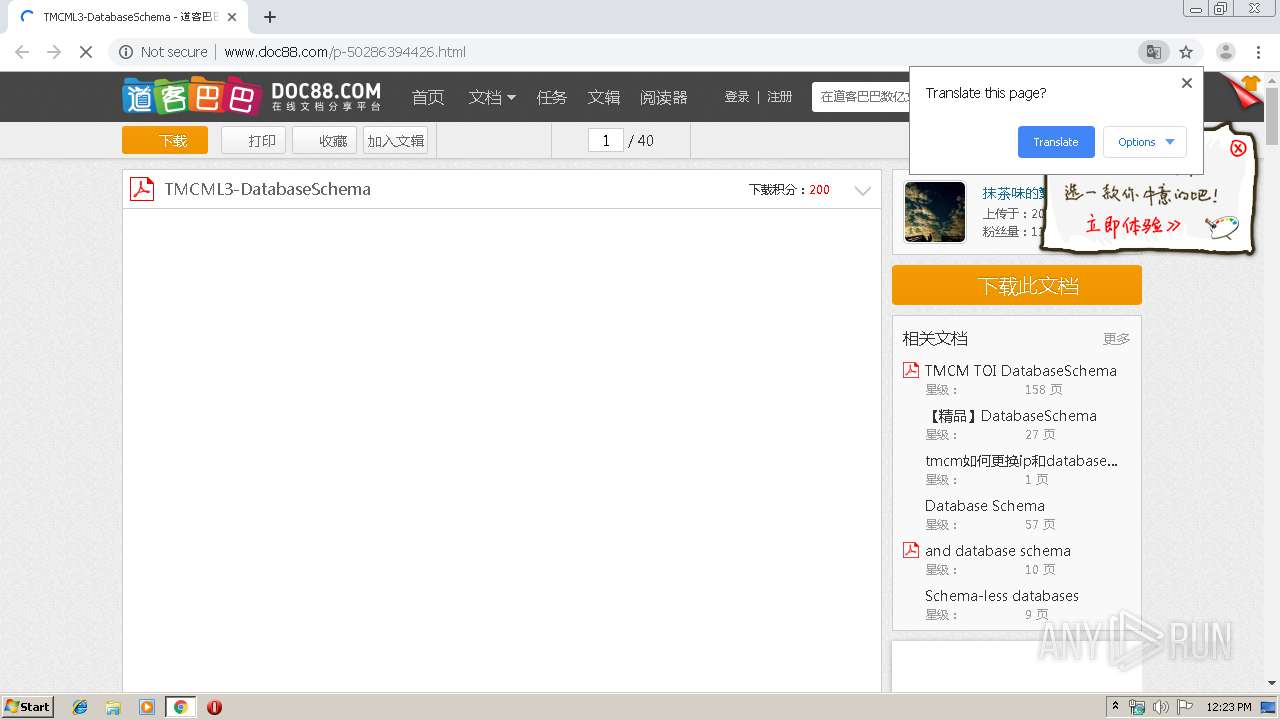The width and height of the screenshot is (1280, 720).
Task: Show hidden tray icons arrow
Action: pos(1115,707)
